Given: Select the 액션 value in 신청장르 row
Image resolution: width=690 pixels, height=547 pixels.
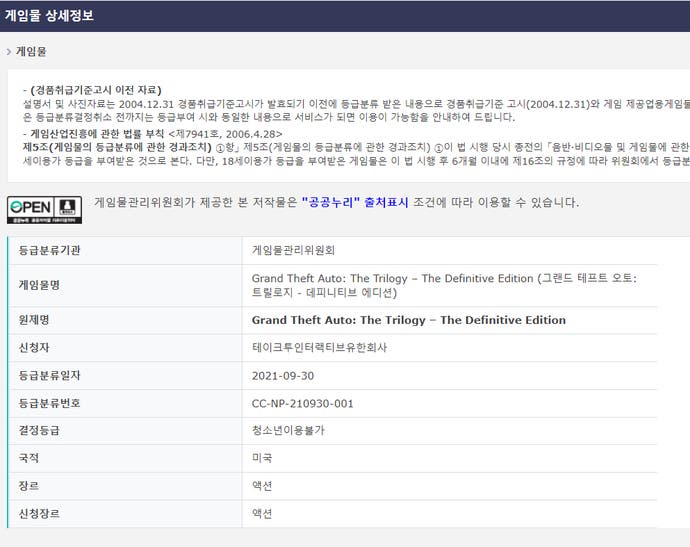Looking at the screenshot, I should click(262, 514).
